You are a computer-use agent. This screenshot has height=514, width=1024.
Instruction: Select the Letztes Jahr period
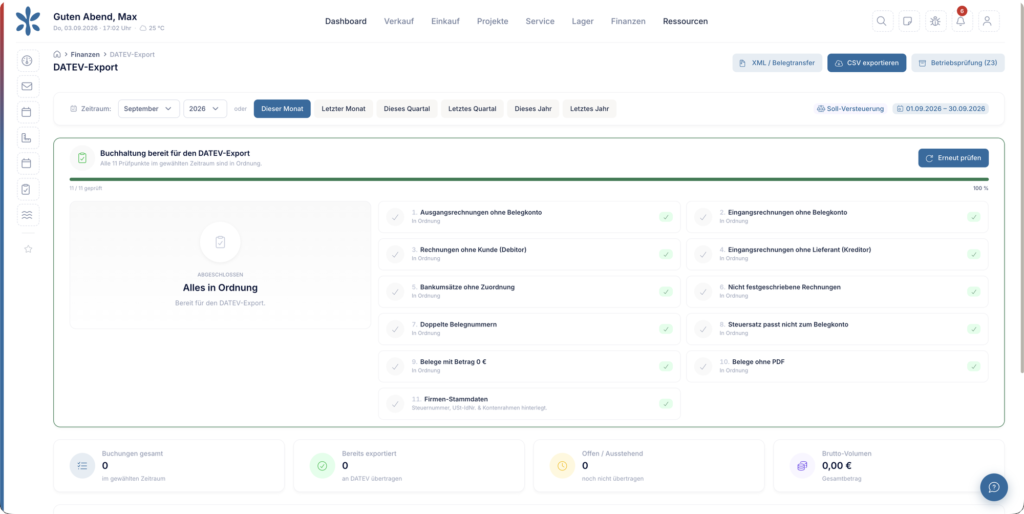coord(590,108)
